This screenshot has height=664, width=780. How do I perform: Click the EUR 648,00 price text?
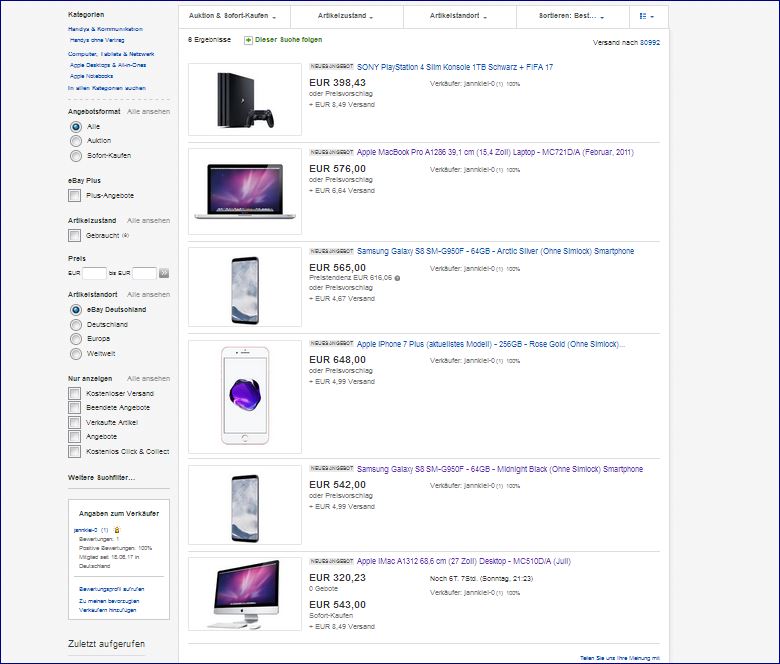click(x=337, y=360)
